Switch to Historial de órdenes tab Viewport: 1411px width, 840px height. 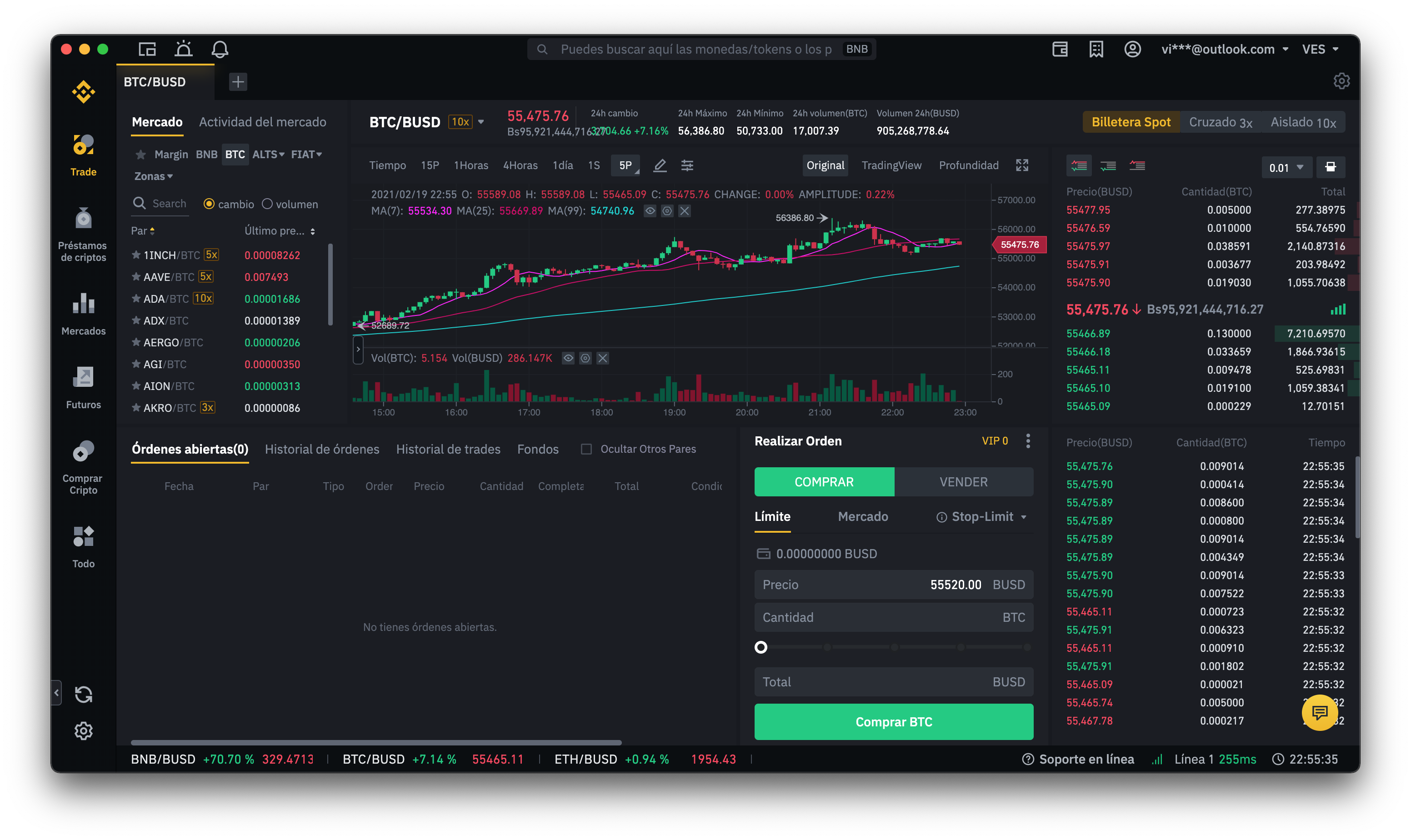click(x=321, y=449)
